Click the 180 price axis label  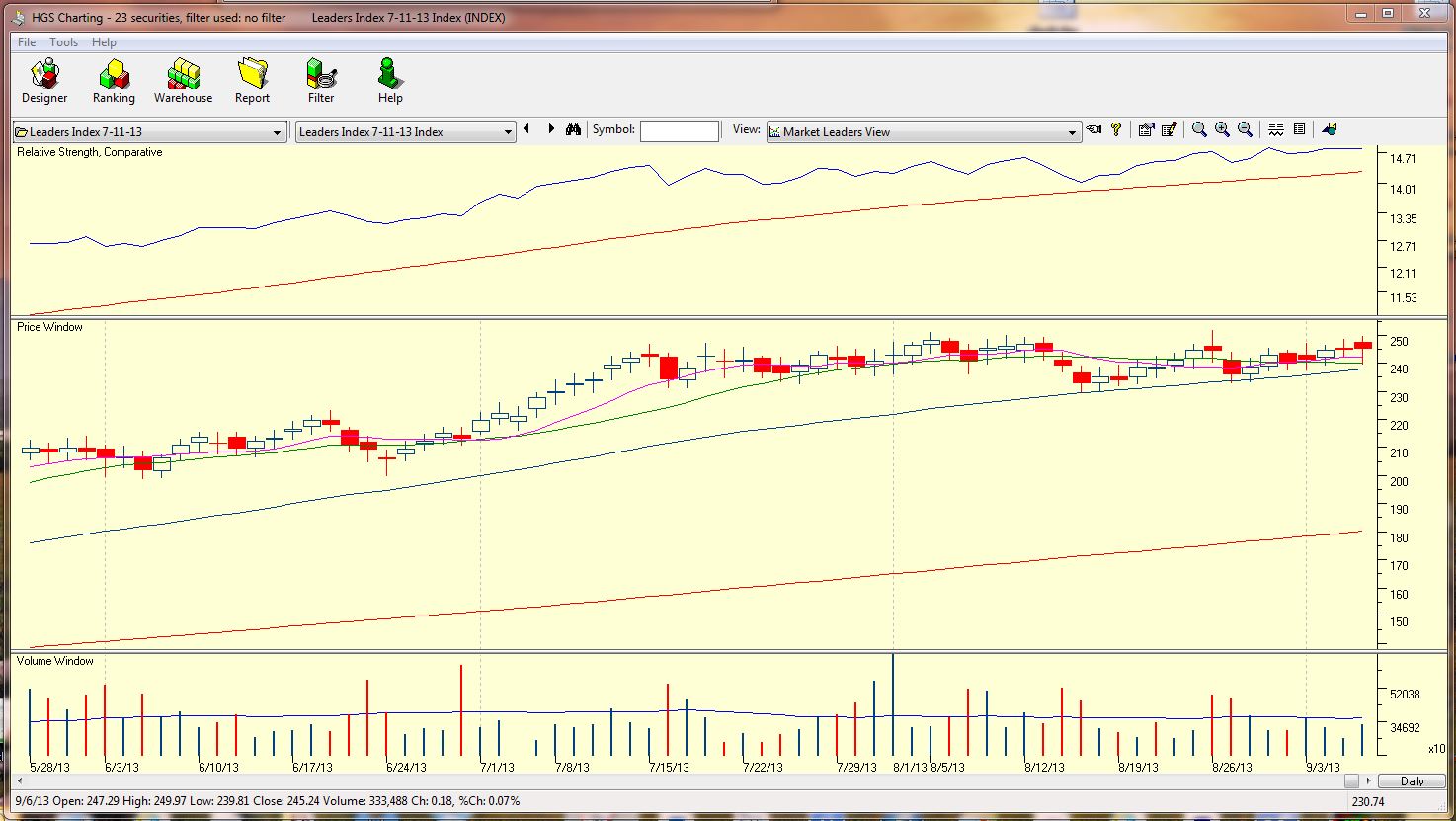1399,537
